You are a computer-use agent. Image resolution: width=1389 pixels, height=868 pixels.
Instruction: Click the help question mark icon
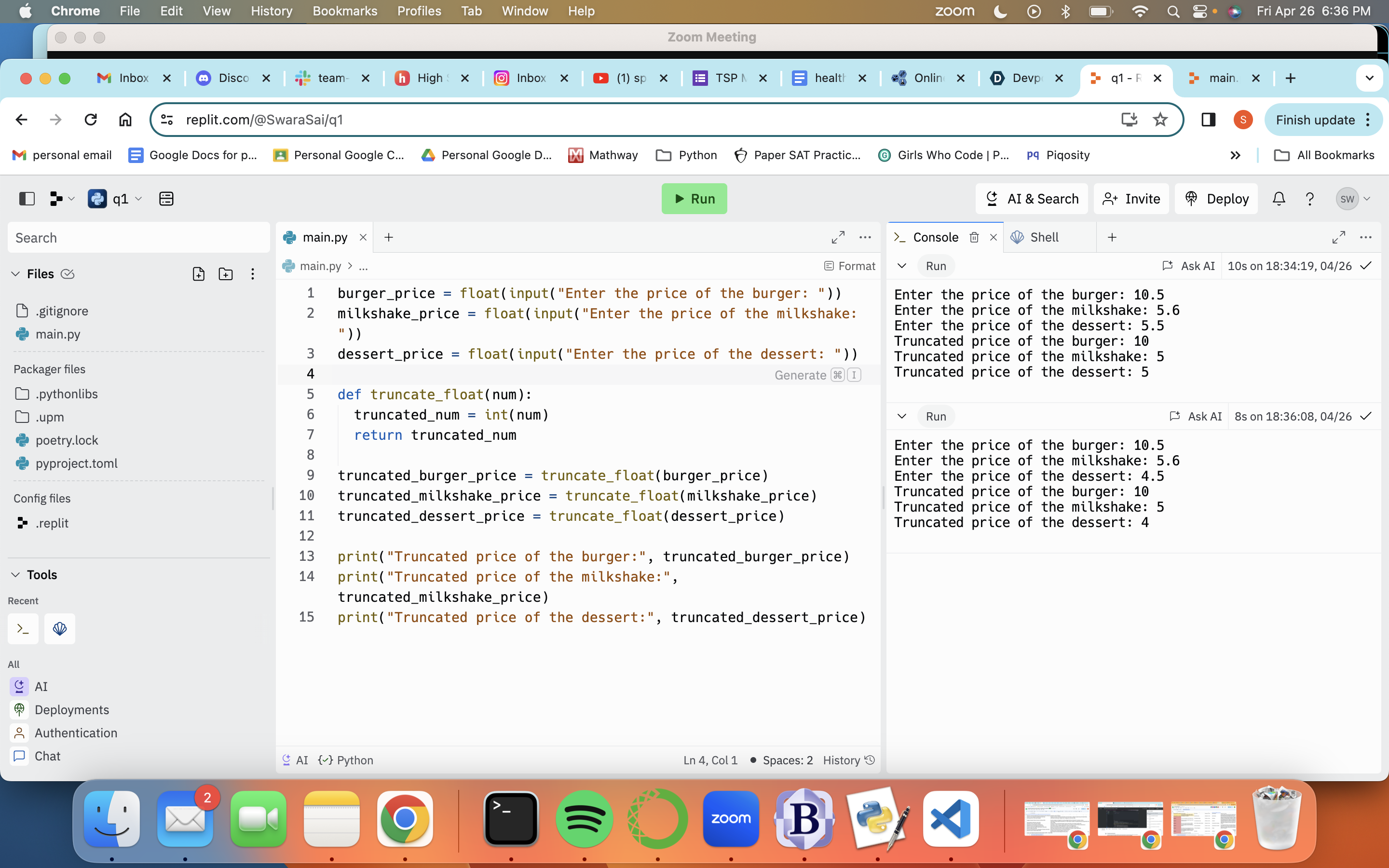pos(1309,199)
